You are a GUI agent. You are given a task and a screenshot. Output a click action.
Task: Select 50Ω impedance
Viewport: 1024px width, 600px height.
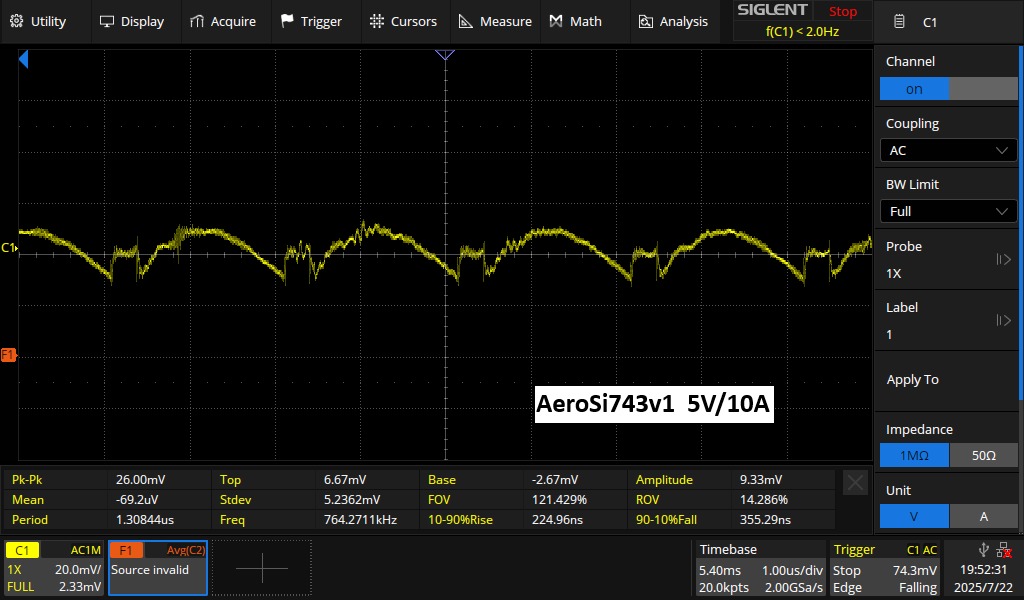coord(984,455)
